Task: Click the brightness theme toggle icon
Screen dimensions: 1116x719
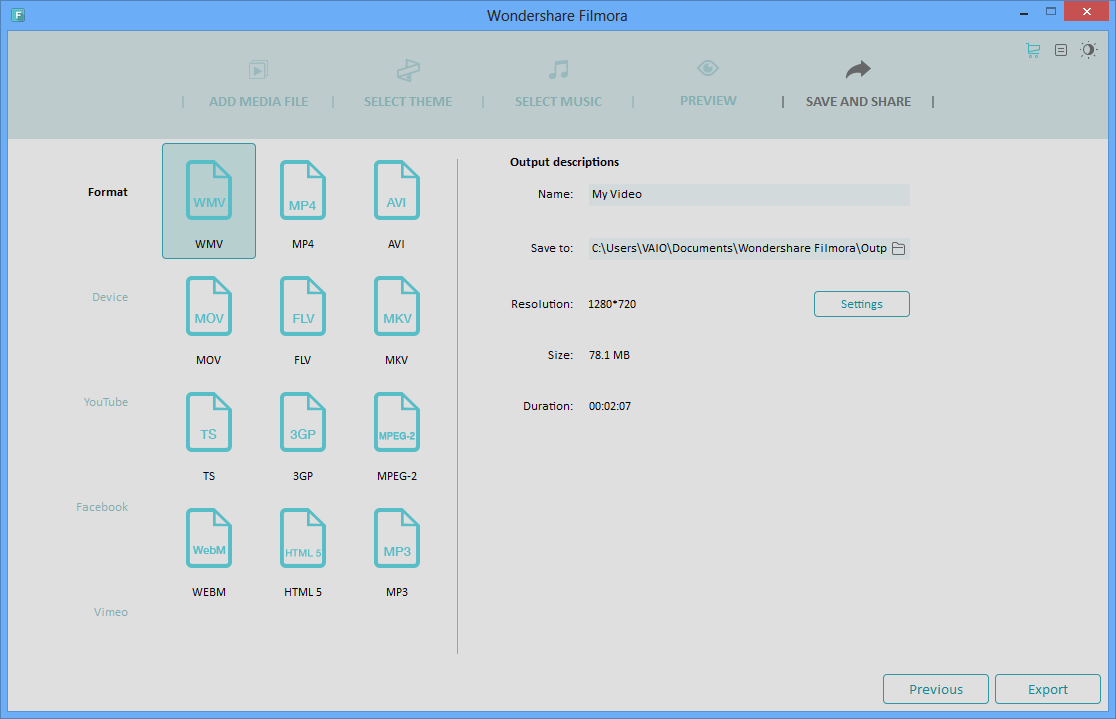Action: point(1088,49)
